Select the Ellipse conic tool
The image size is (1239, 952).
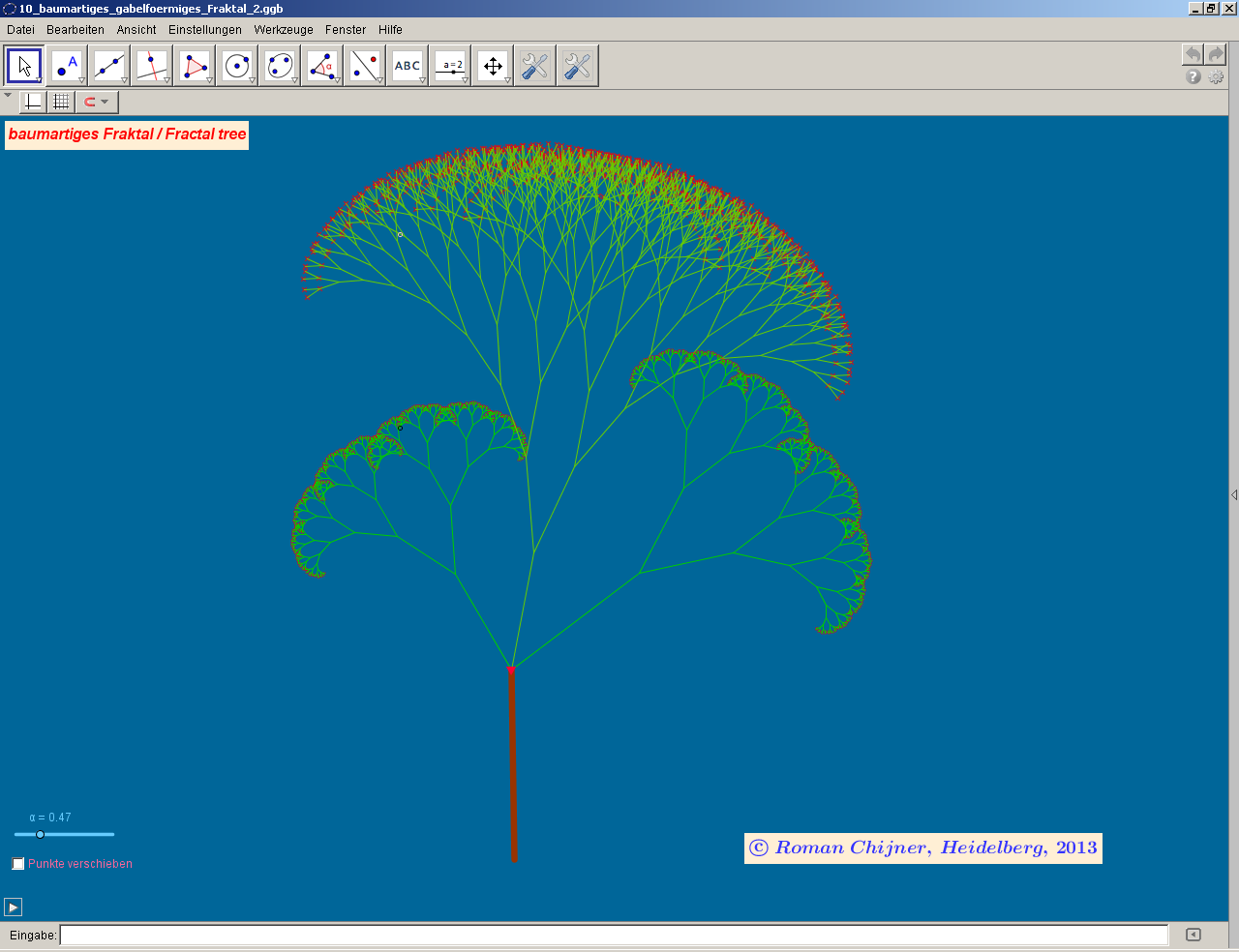280,66
